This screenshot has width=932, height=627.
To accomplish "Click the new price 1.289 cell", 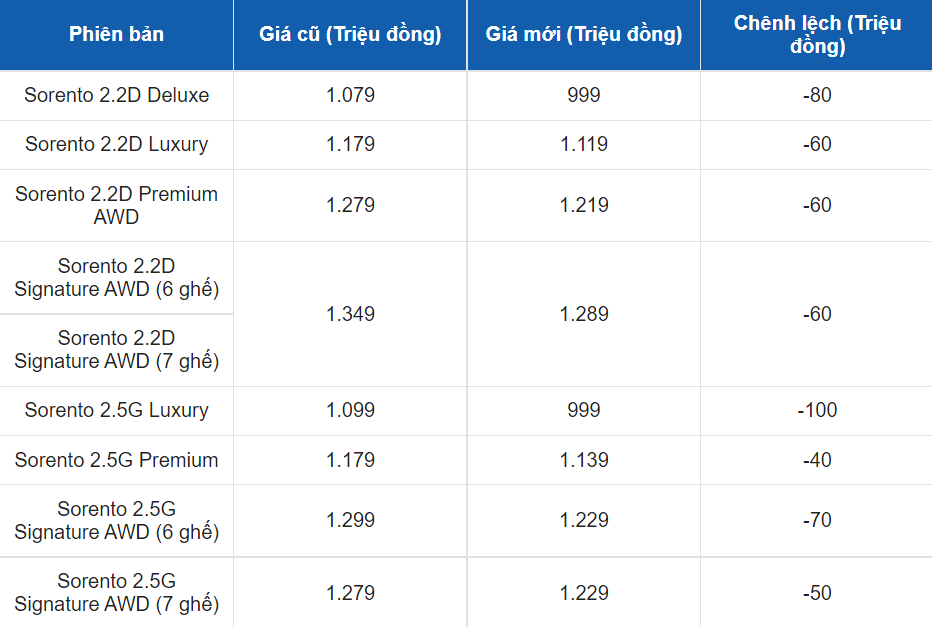I will pos(584,314).
